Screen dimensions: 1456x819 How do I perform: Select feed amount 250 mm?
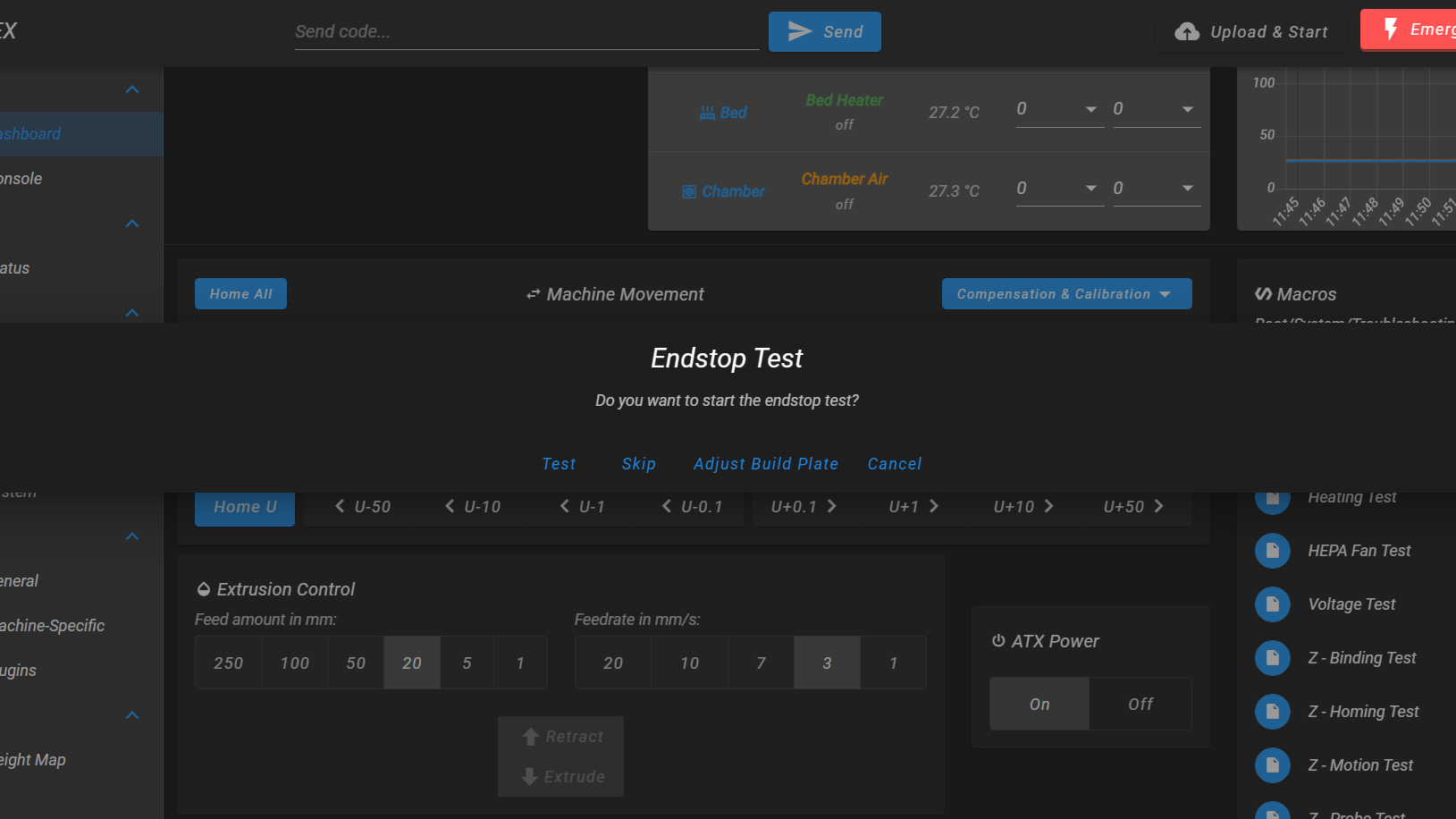[229, 663]
